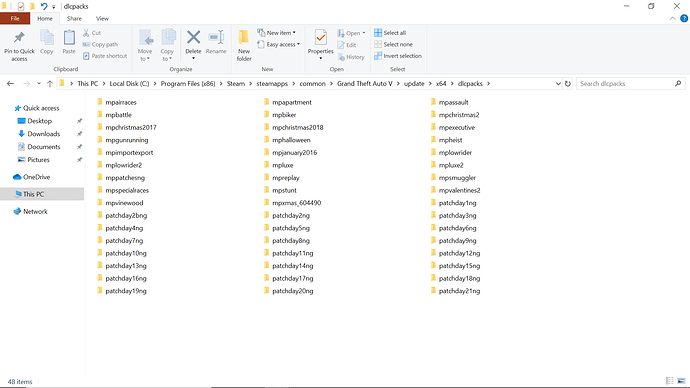Select Pictures in navigation pane
The height and width of the screenshot is (388, 690).
tap(38, 160)
